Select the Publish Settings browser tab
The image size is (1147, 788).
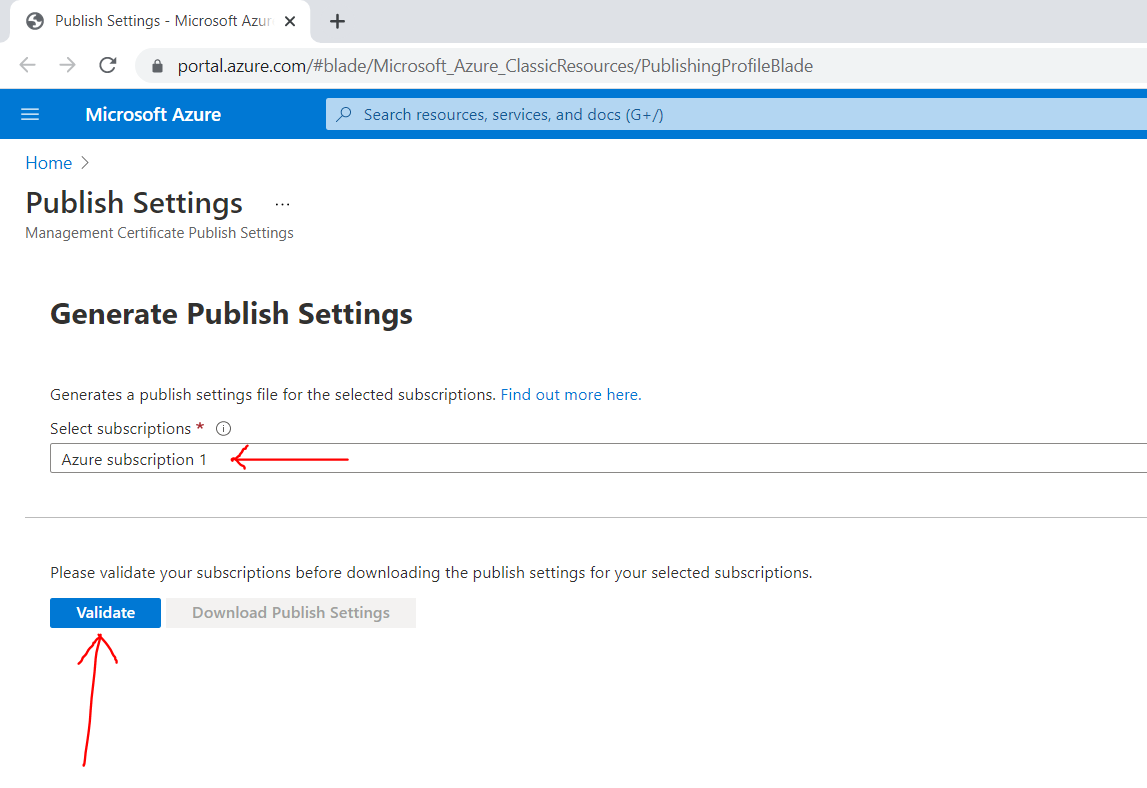[160, 21]
